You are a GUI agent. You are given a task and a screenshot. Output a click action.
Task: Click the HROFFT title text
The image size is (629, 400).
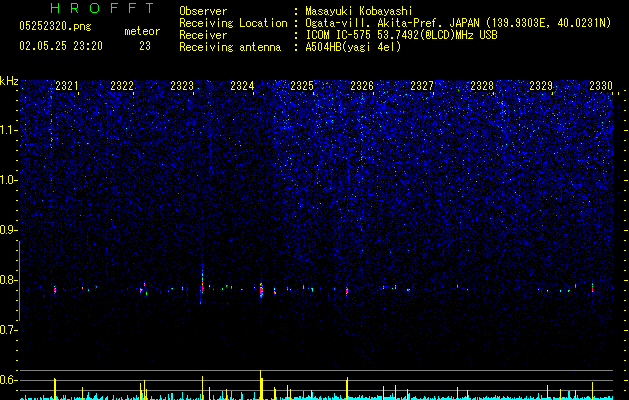click(x=103, y=8)
